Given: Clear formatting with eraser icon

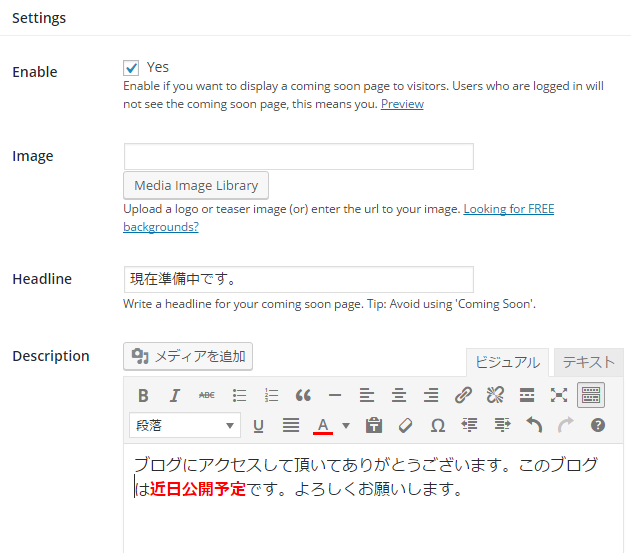Looking at the screenshot, I should pos(405,425).
